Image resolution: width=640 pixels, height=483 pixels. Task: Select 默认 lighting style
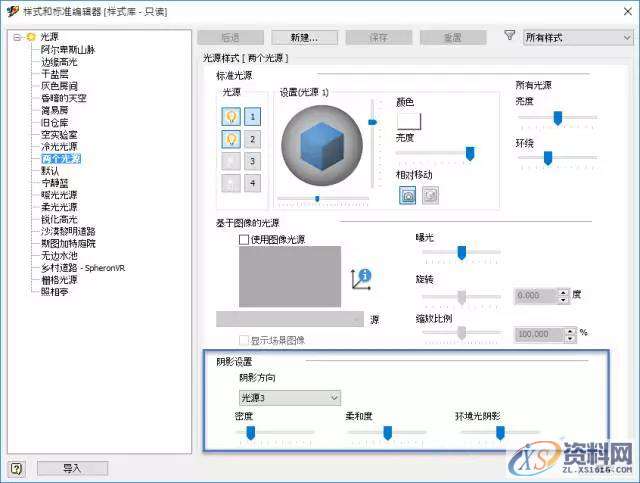point(50,171)
